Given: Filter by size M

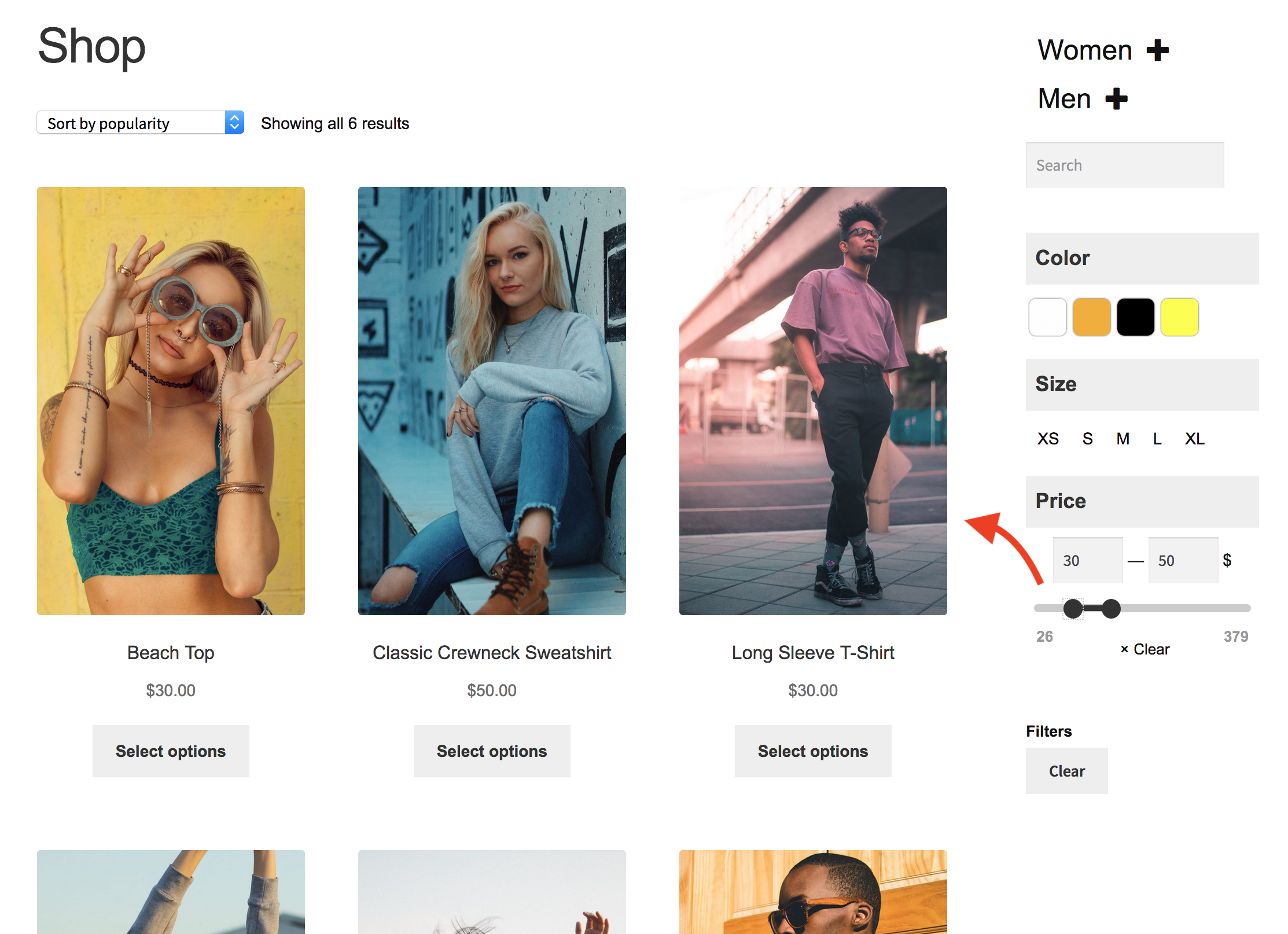Looking at the screenshot, I should click(x=1123, y=439).
